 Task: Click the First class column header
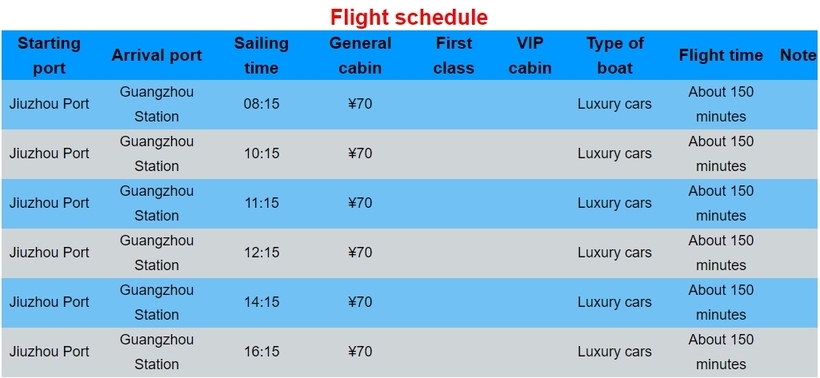[454, 55]
